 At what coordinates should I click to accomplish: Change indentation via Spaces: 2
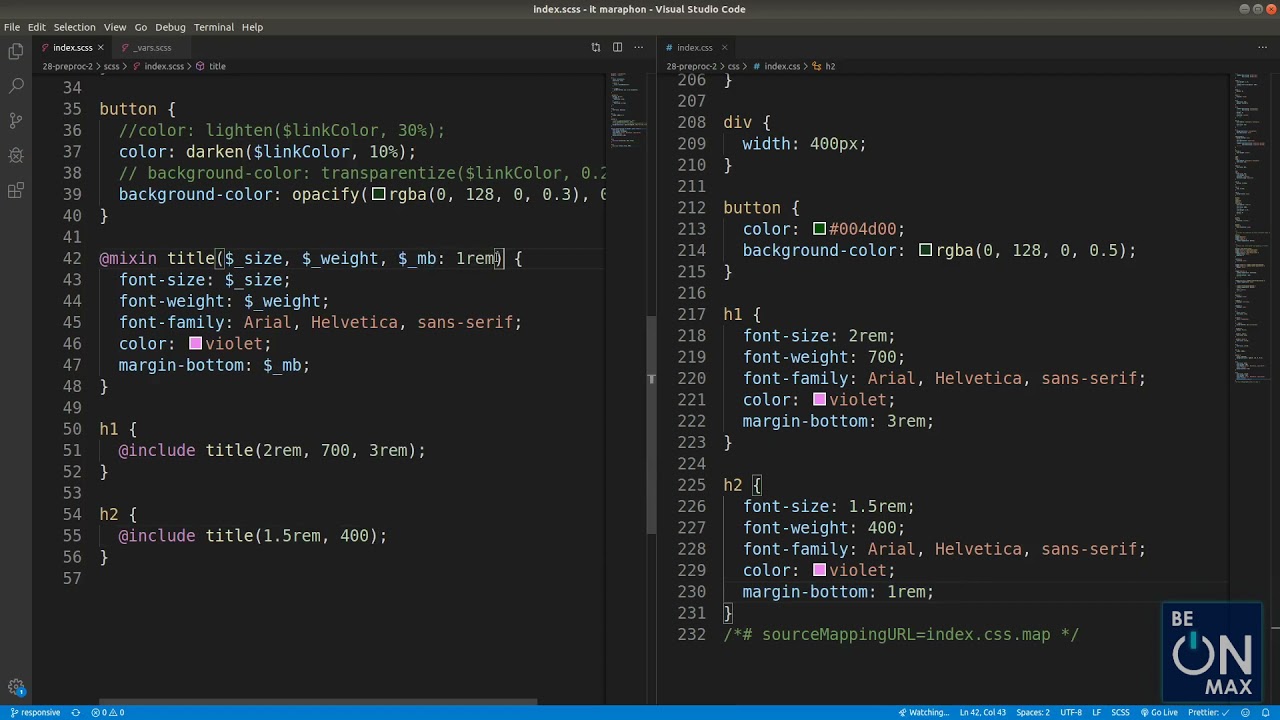(1033, 712)
